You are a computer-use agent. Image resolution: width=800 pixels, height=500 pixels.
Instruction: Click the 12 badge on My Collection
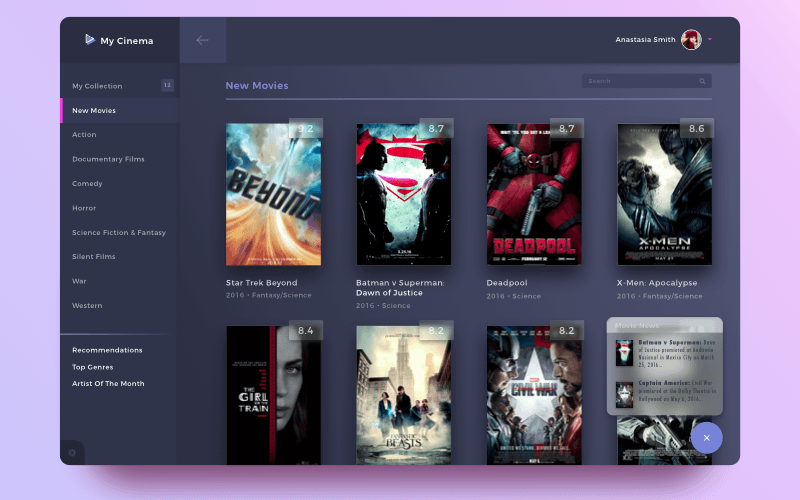(167, 85)
